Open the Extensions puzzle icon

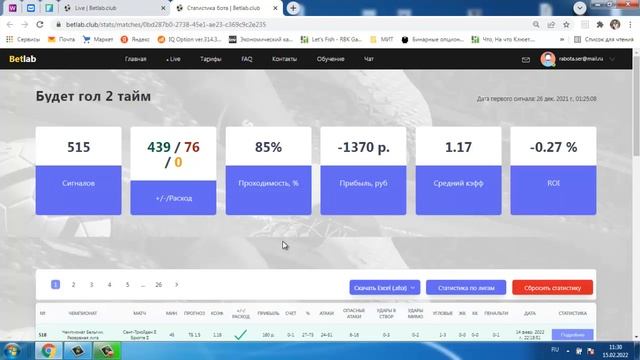[x=600, y=24]
